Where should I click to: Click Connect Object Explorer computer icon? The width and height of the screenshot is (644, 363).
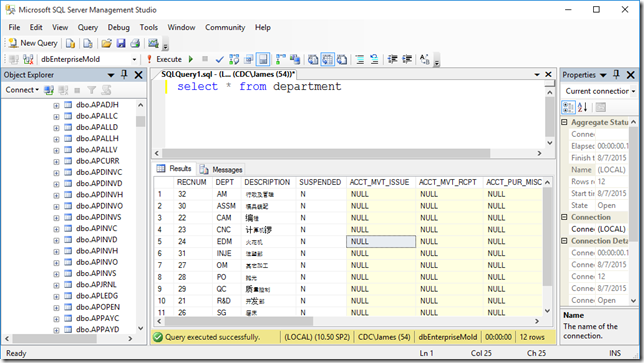(x=49, y=90)
